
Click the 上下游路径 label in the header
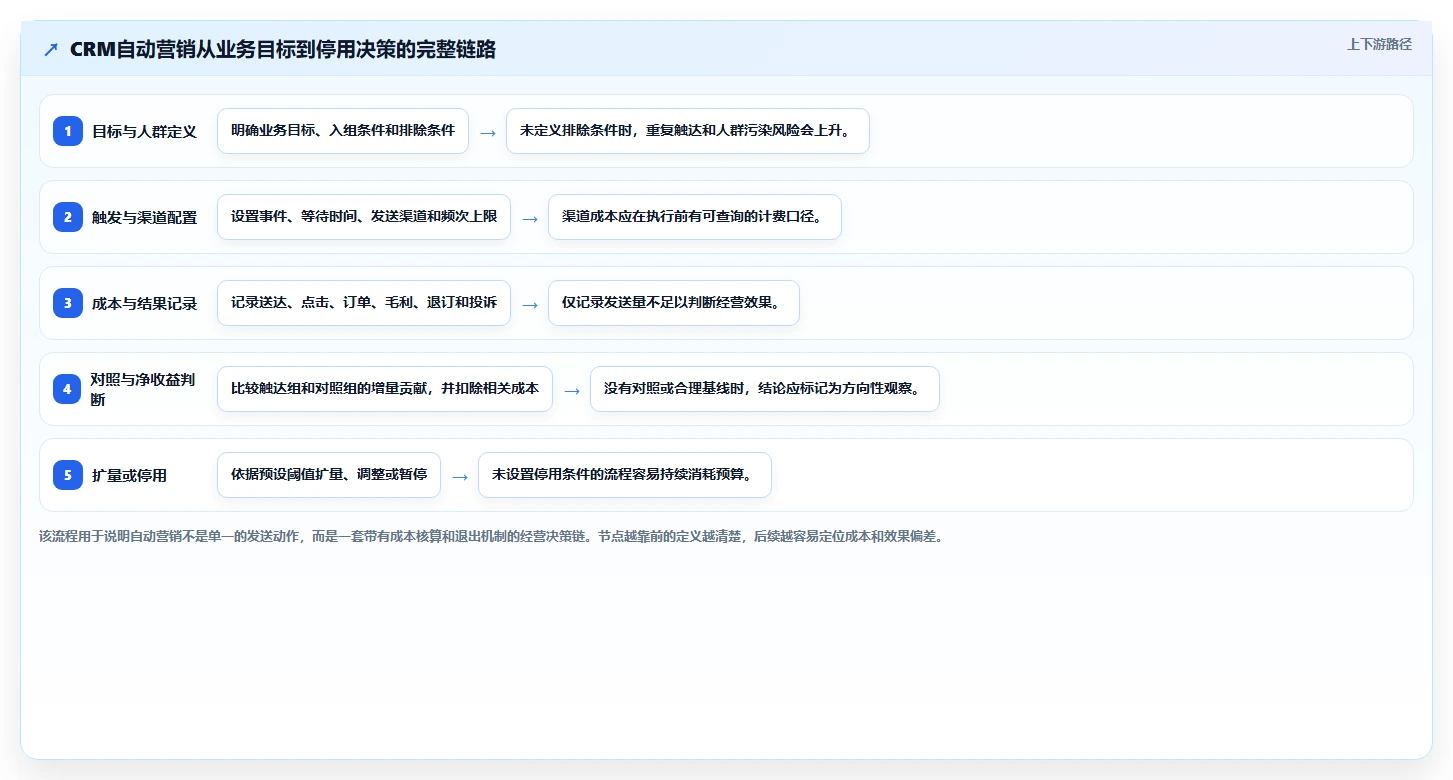(x=1379, y=44)
